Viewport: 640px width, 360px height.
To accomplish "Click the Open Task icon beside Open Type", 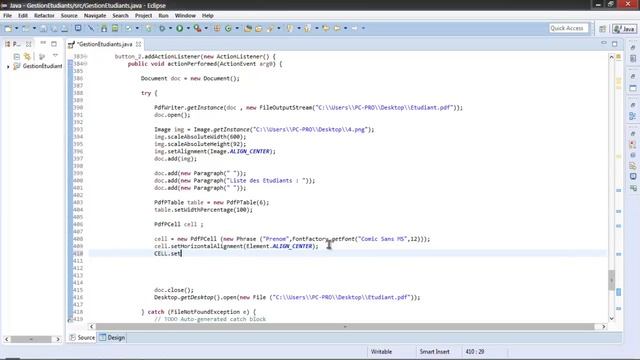I will (258, 28).
